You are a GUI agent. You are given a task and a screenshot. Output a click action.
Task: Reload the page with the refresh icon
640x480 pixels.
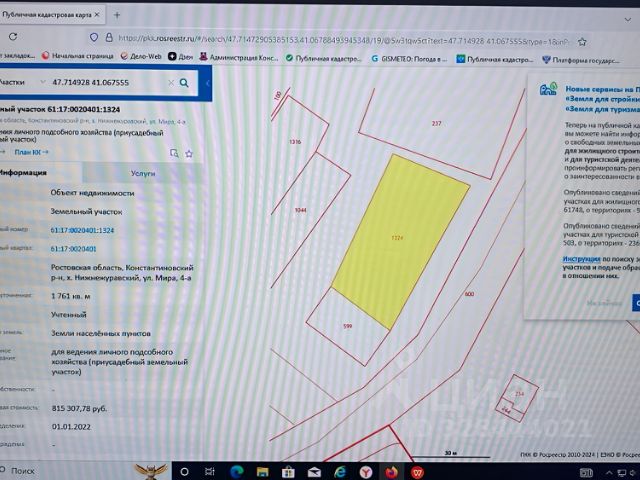13,37
